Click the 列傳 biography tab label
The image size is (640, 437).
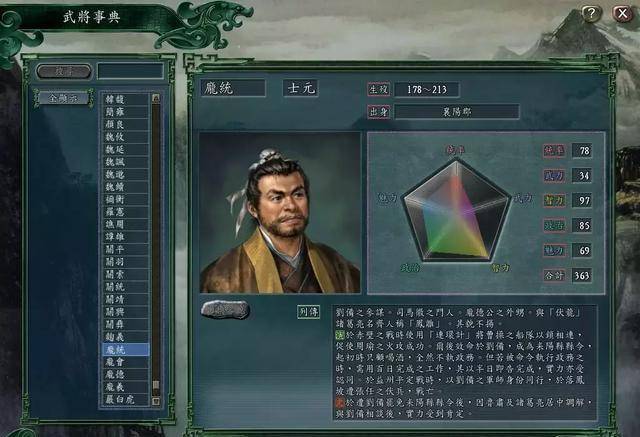[309, 312]
